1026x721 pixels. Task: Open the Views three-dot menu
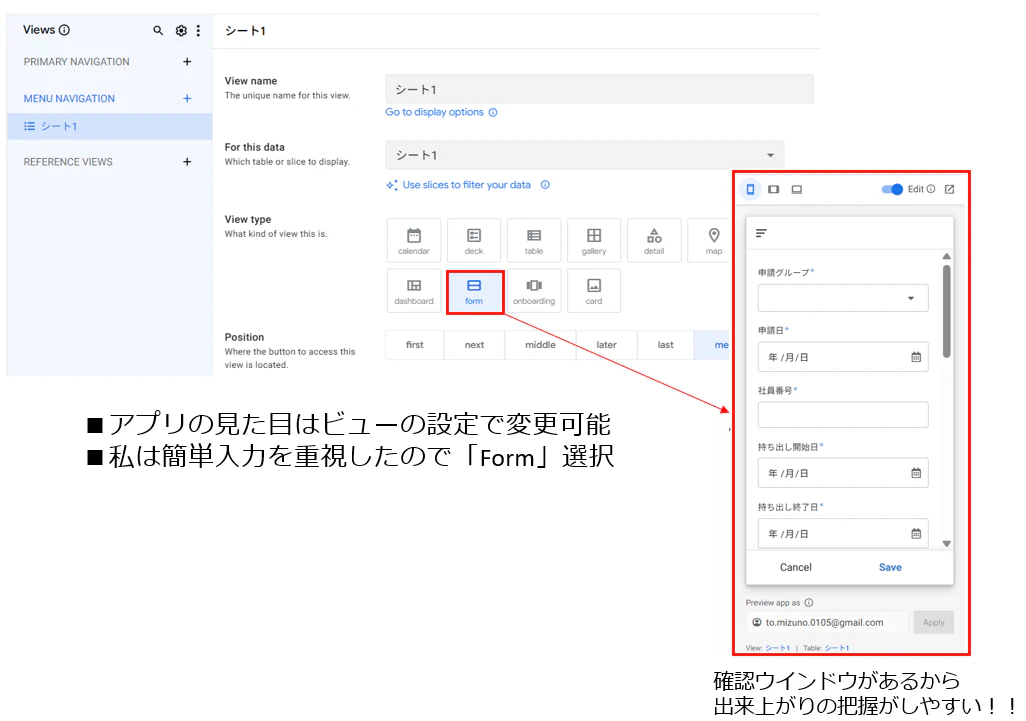point(198,30)
